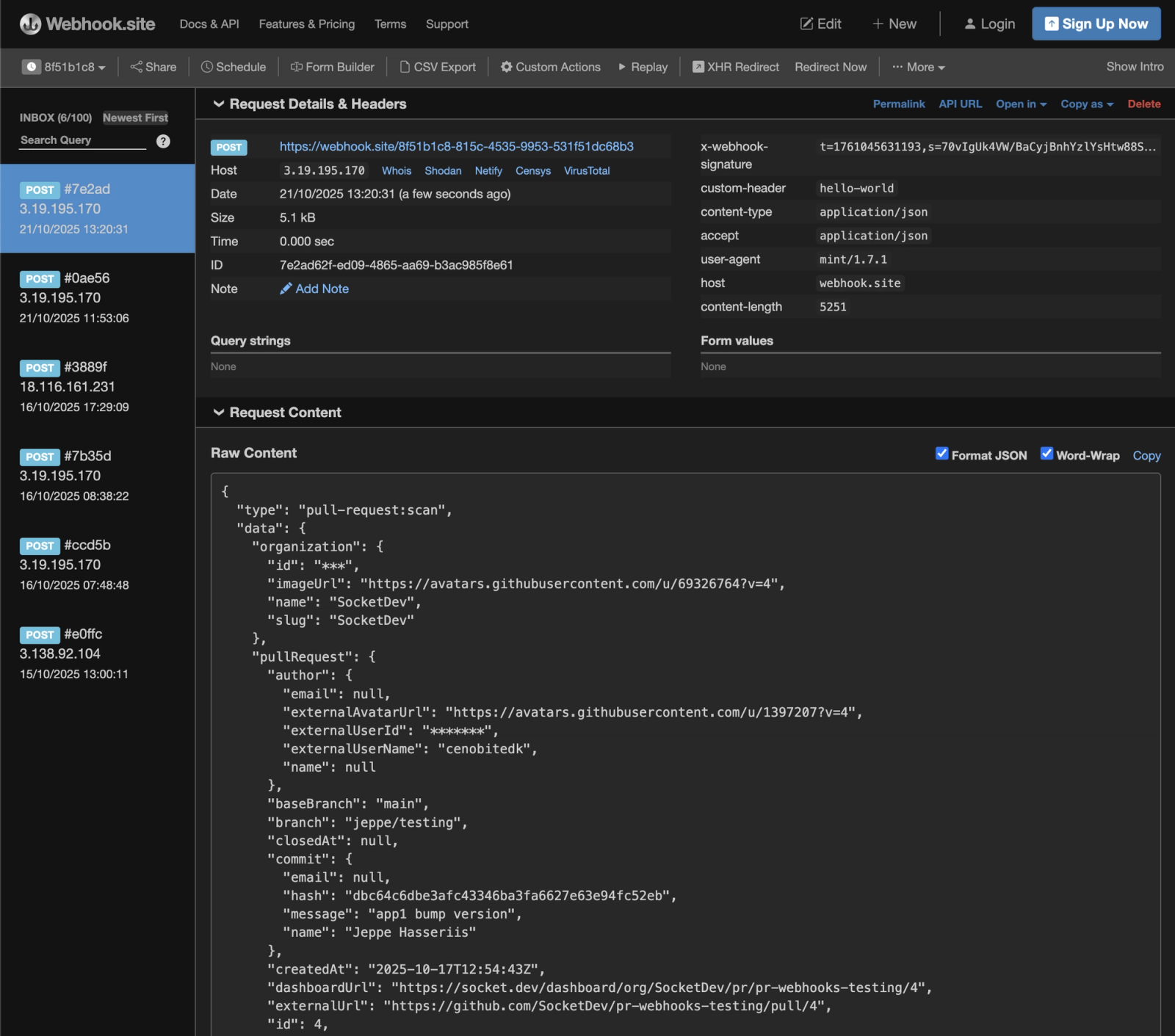Open Form Builder from toolbar

(x=332, y=67)
